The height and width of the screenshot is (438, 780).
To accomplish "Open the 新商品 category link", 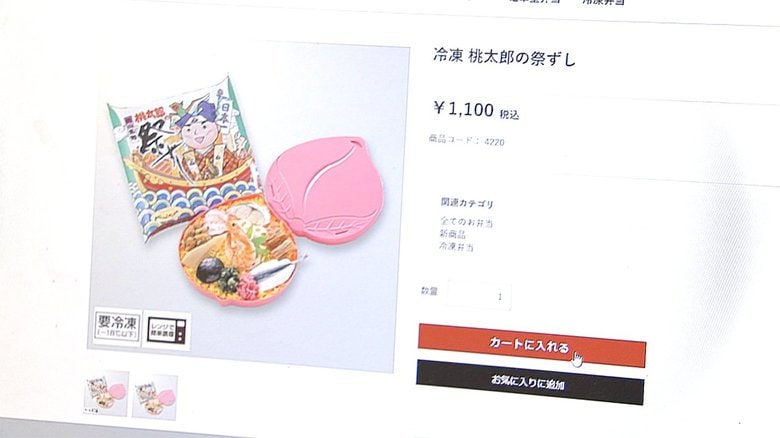I will 452,234.
